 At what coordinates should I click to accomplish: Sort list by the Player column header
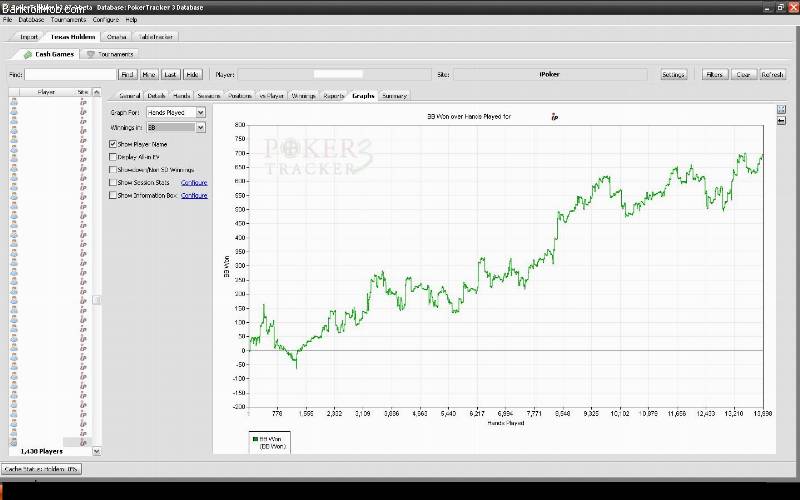coord(46,92)
